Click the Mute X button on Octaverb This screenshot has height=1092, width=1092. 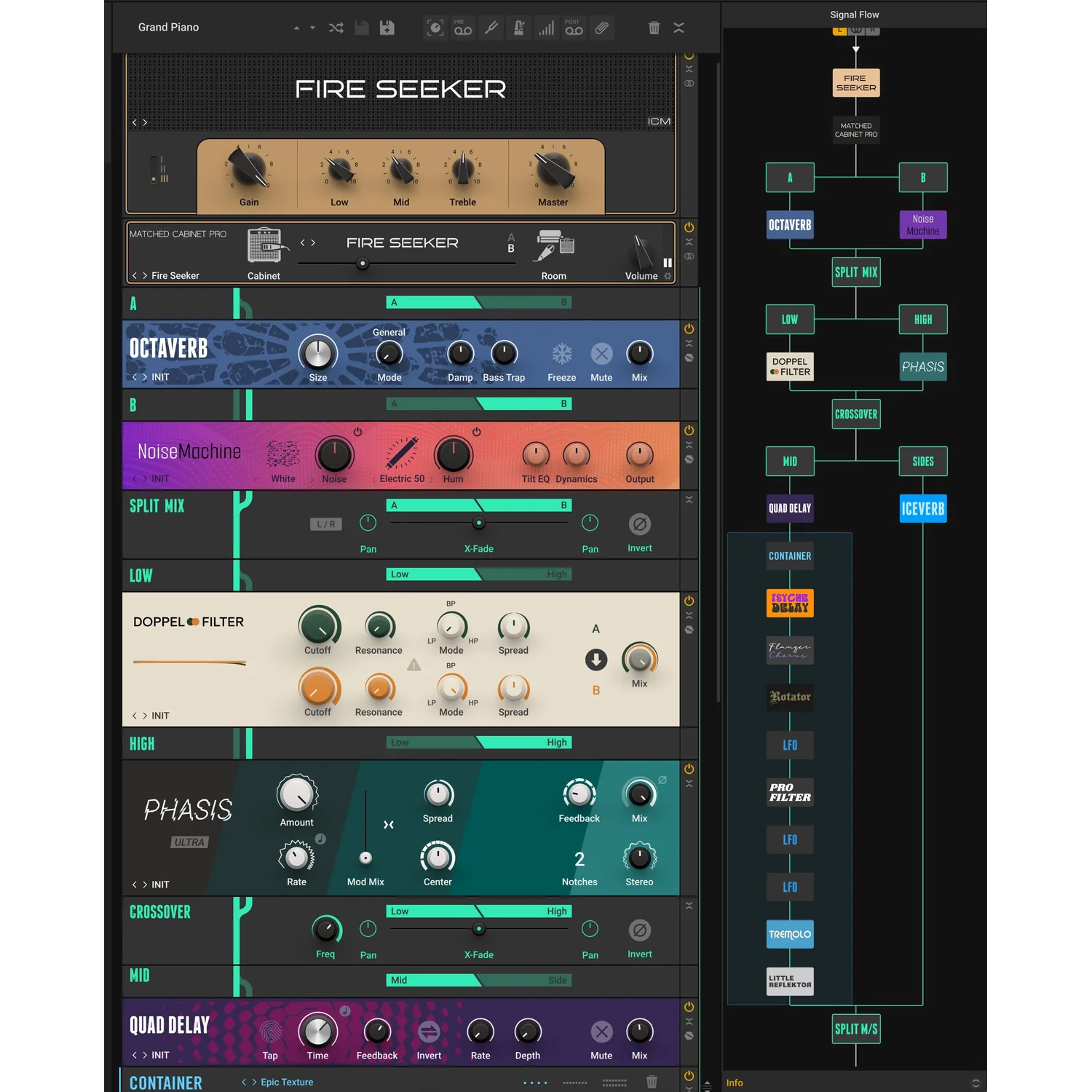(x=601, y=355)
